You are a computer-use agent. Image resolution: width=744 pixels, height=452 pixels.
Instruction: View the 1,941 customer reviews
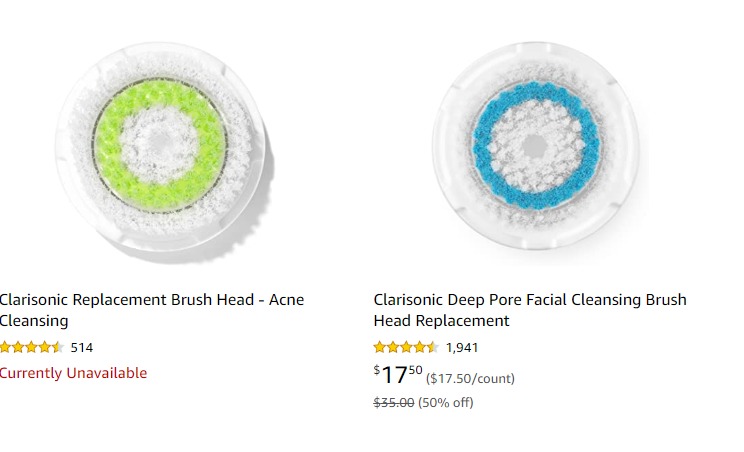(462, 348)
